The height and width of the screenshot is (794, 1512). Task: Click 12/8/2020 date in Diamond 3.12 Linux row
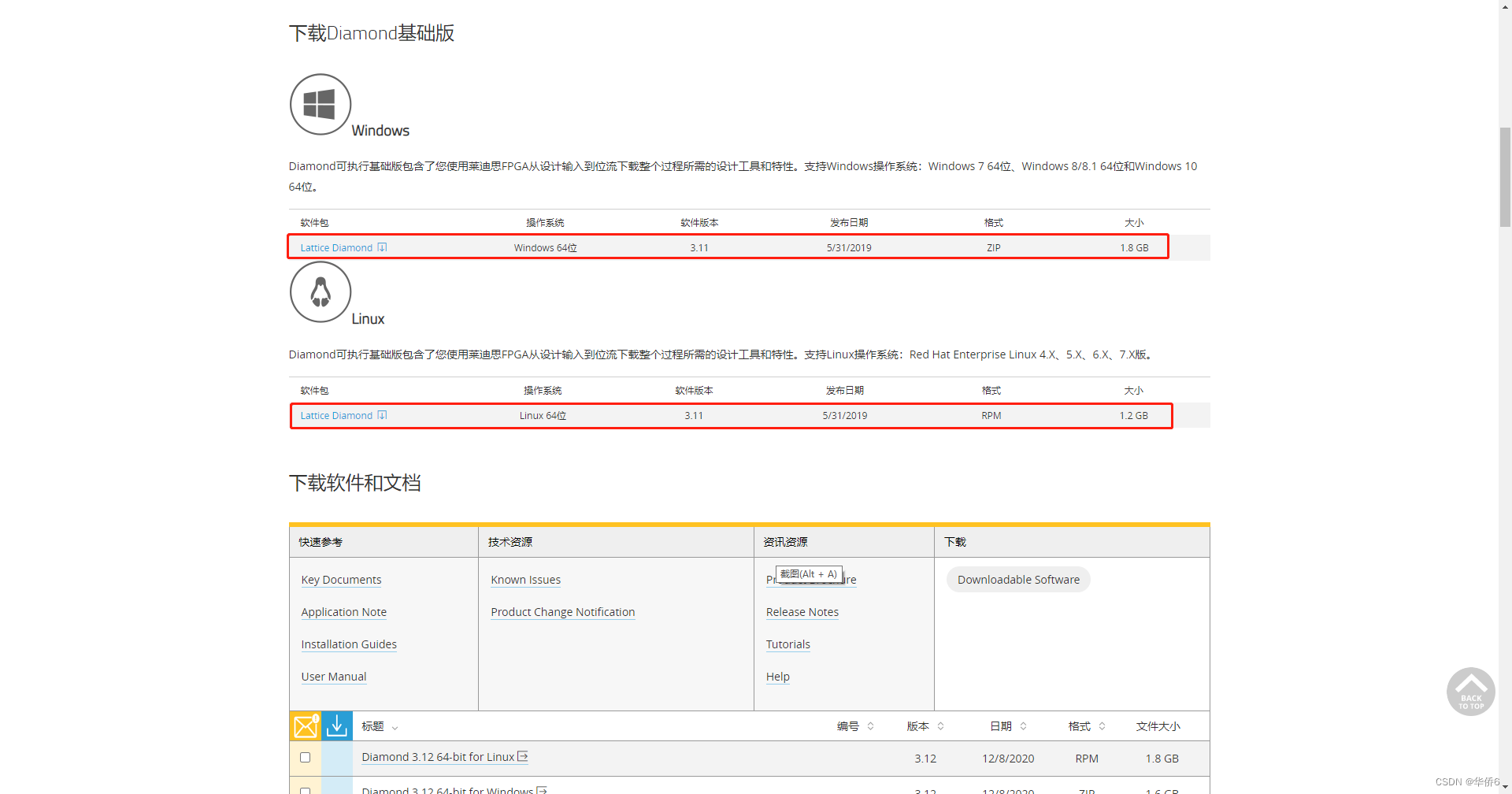(x=1008, y=759)
